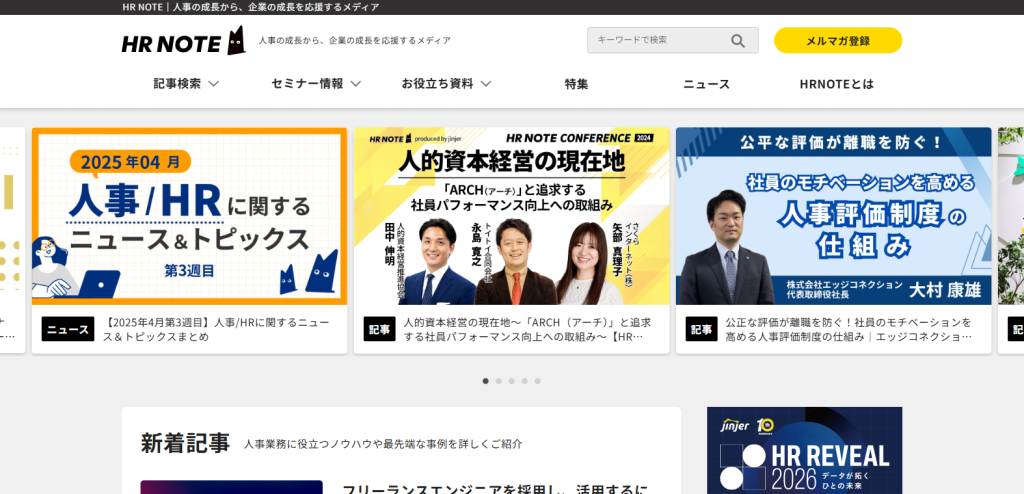Select the second carousel pagination dot
The image size is (1024, 494).
499,381
